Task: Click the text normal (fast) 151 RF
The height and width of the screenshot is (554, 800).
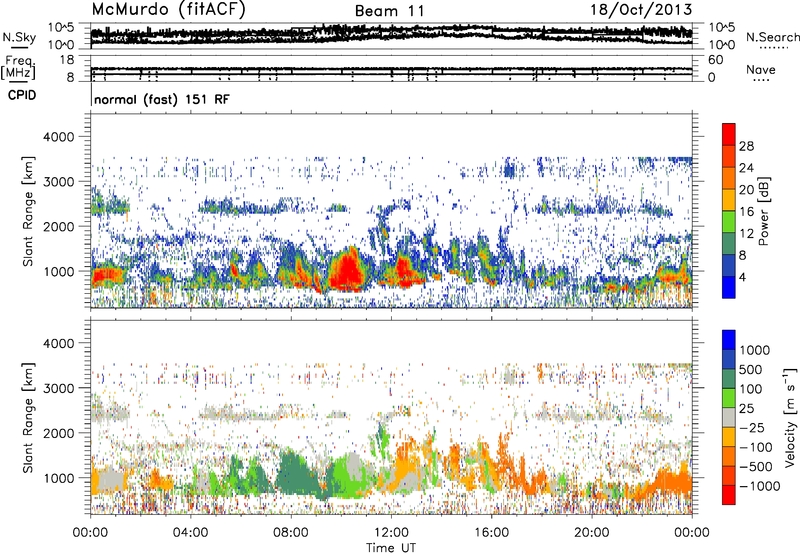Action: [x=162, y=99]
